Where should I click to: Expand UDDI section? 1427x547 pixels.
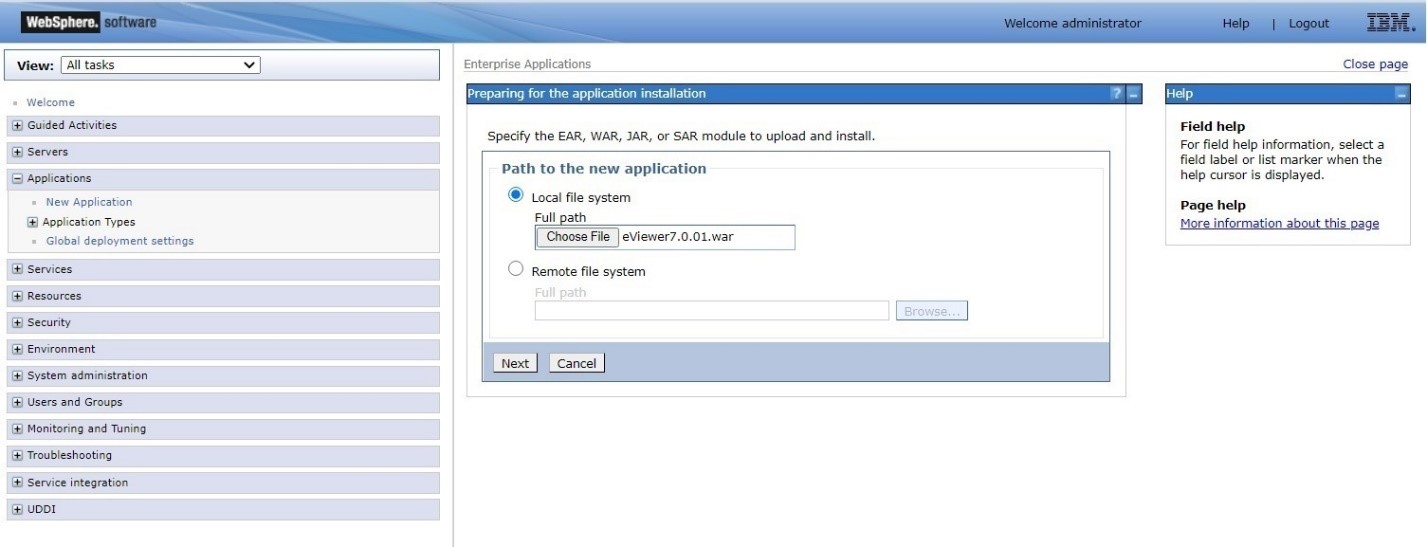click(x=17, y=509)
